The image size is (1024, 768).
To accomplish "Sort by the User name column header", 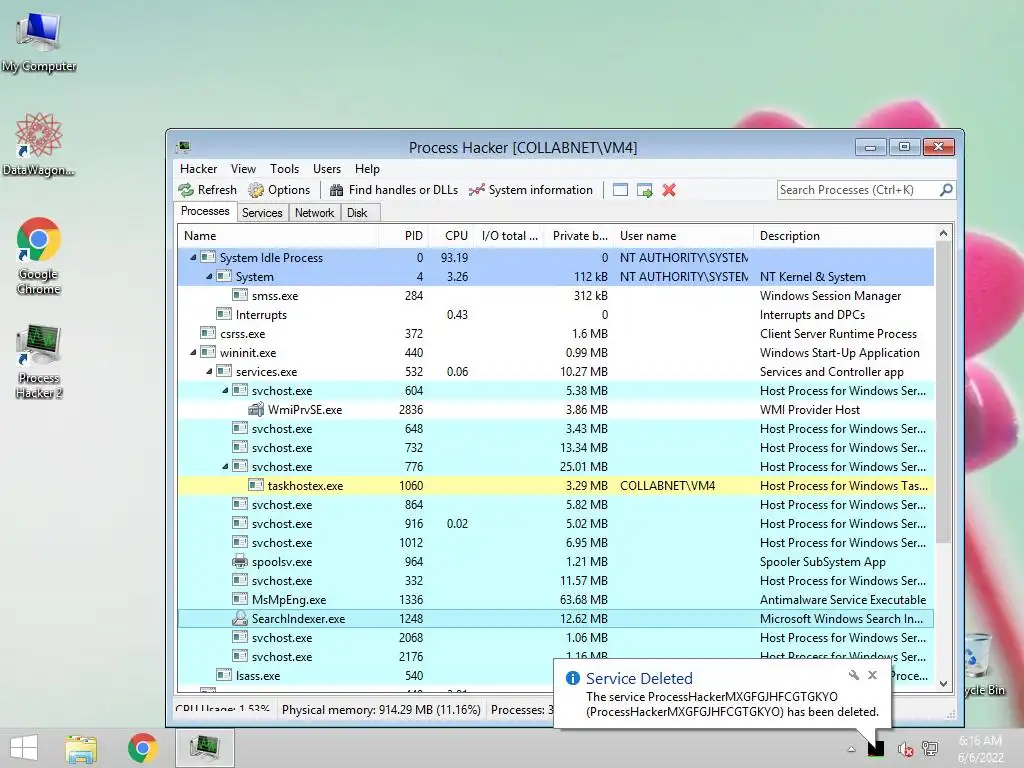I will click(x=684, y=236).
